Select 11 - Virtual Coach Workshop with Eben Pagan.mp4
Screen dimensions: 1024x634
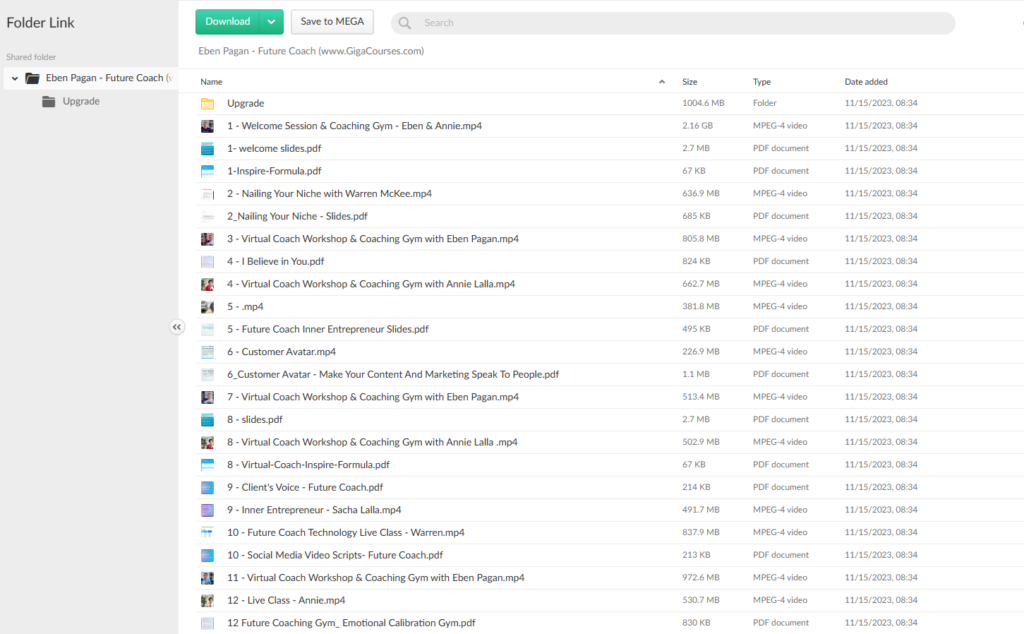point(376,577)
